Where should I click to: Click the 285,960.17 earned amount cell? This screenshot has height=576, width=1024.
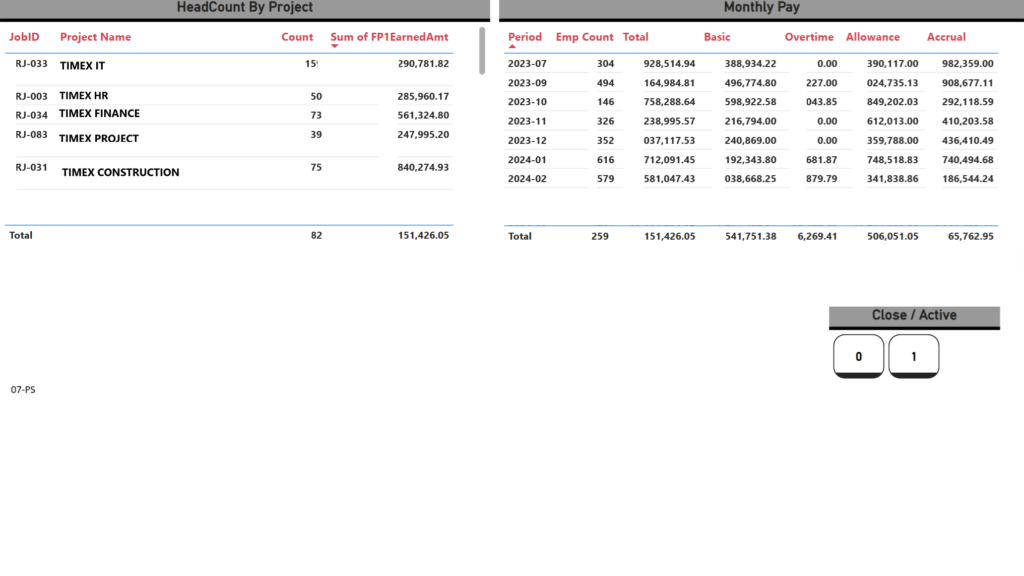coord(423,97)
